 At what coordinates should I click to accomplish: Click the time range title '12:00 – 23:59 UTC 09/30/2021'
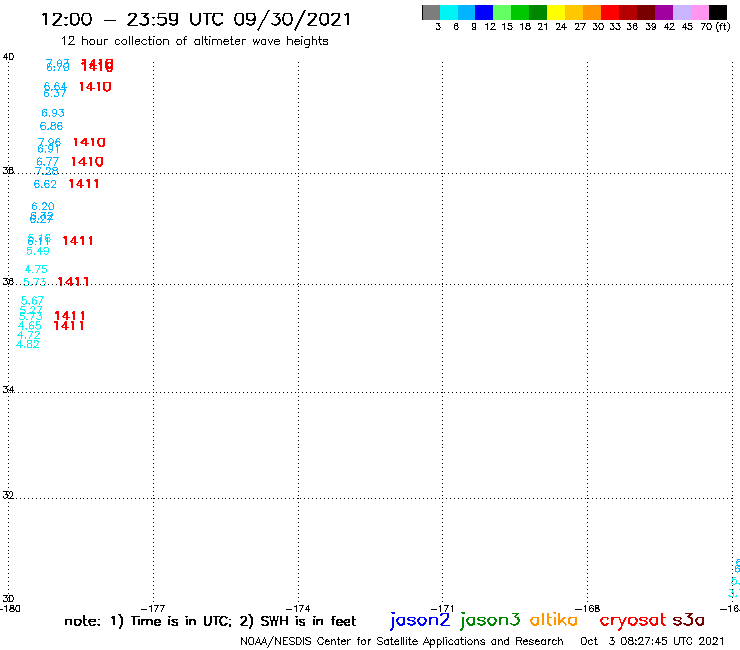(x=196, y=20)
